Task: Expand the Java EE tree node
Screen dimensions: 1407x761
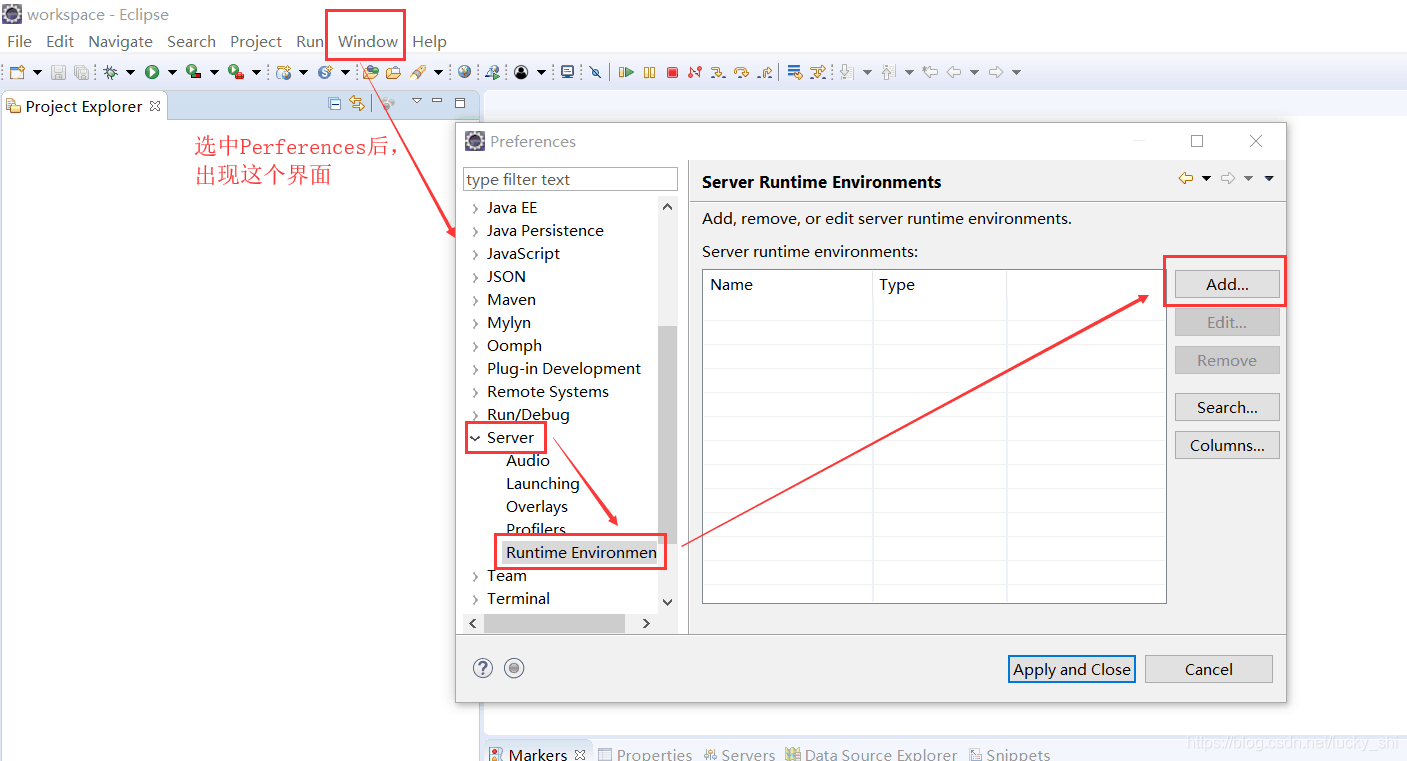Action: tap(475, 208)
